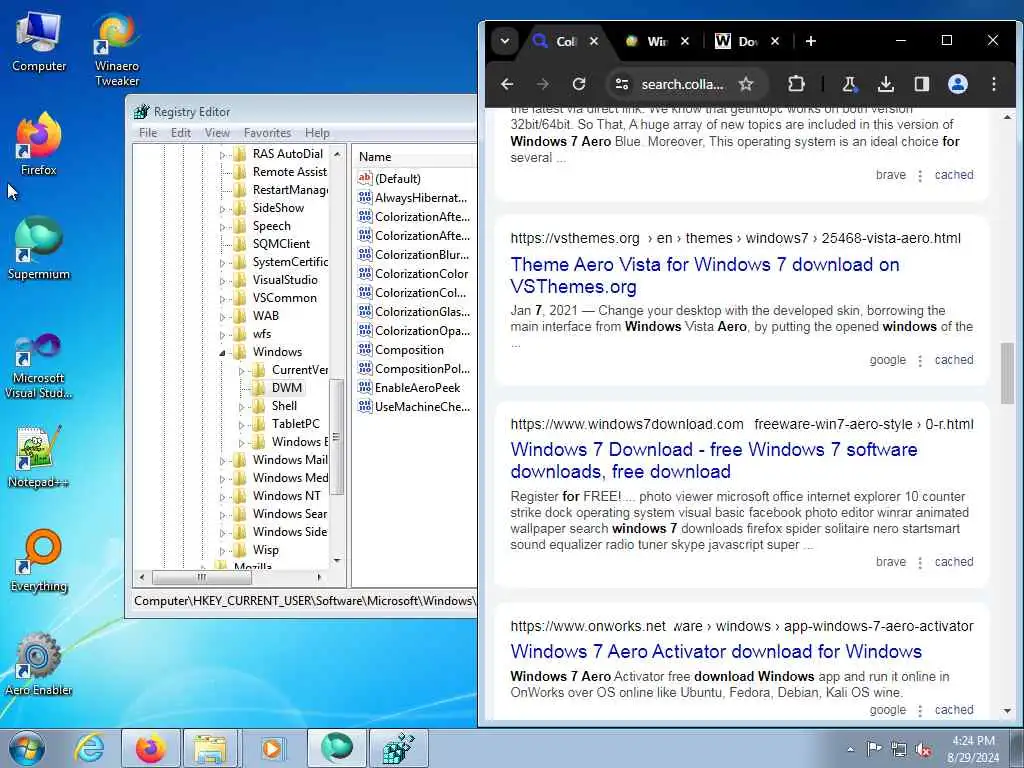Open the browser three-dot menu
The image size is (1024, 768).
tap(993, 84)
